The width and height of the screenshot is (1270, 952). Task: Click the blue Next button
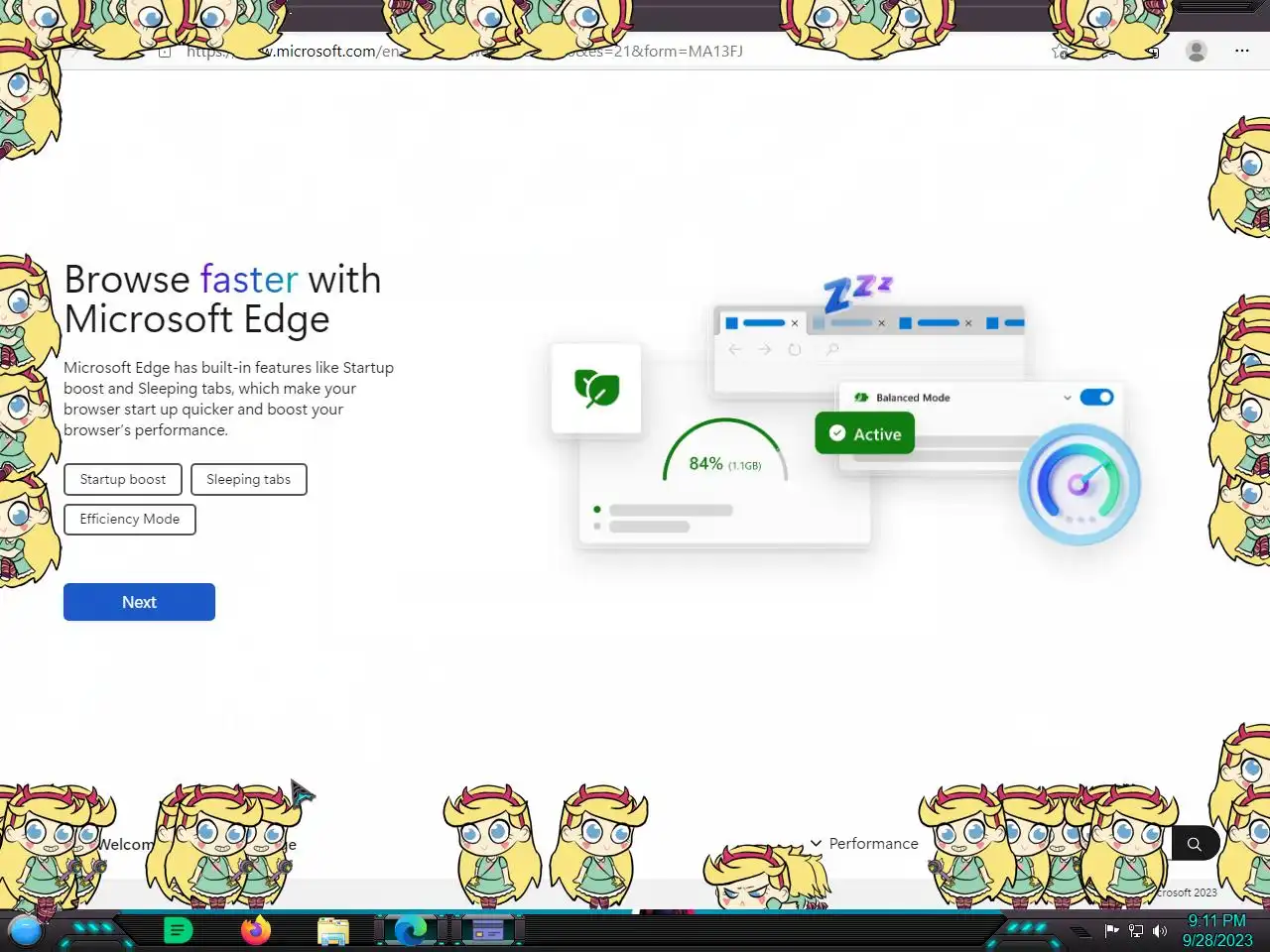tap(139, 602)
